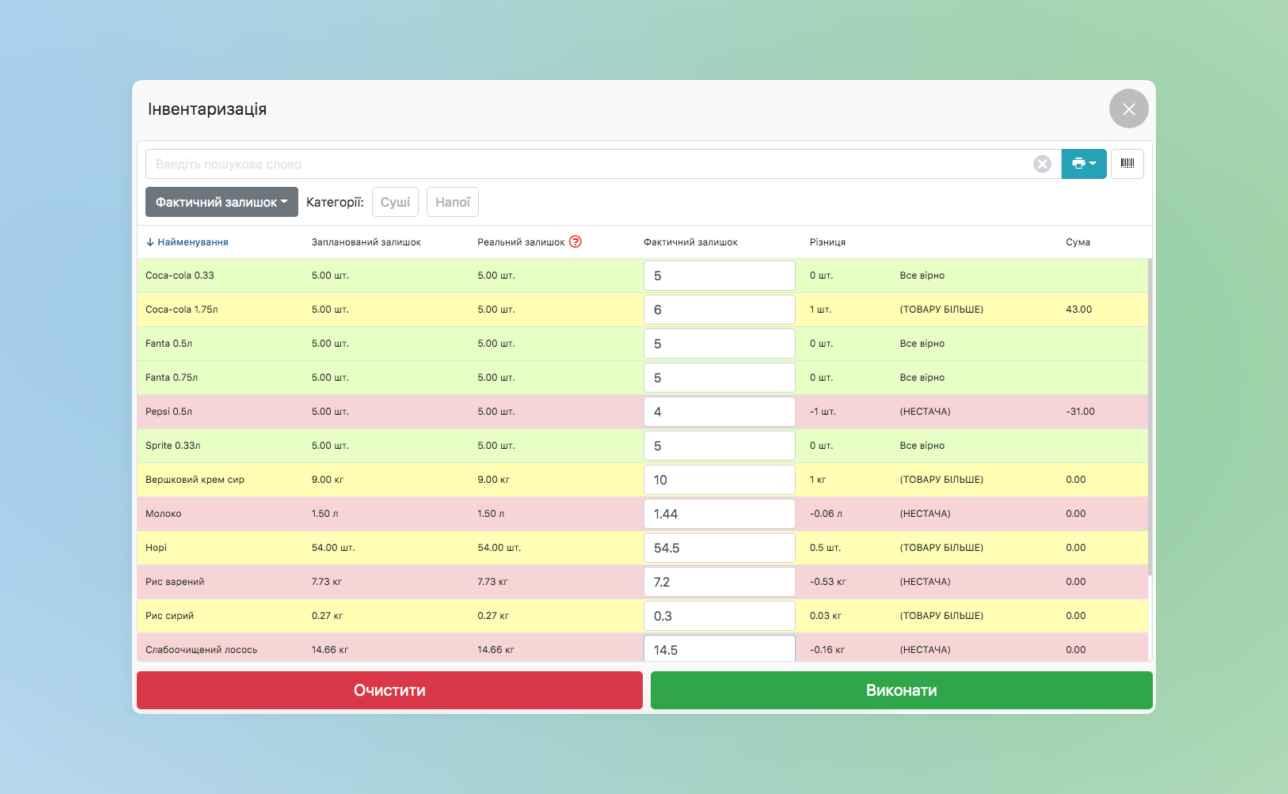The image size is (1288, 794).
Task: Click the Сума column header
Action: tap(1078, 242)
